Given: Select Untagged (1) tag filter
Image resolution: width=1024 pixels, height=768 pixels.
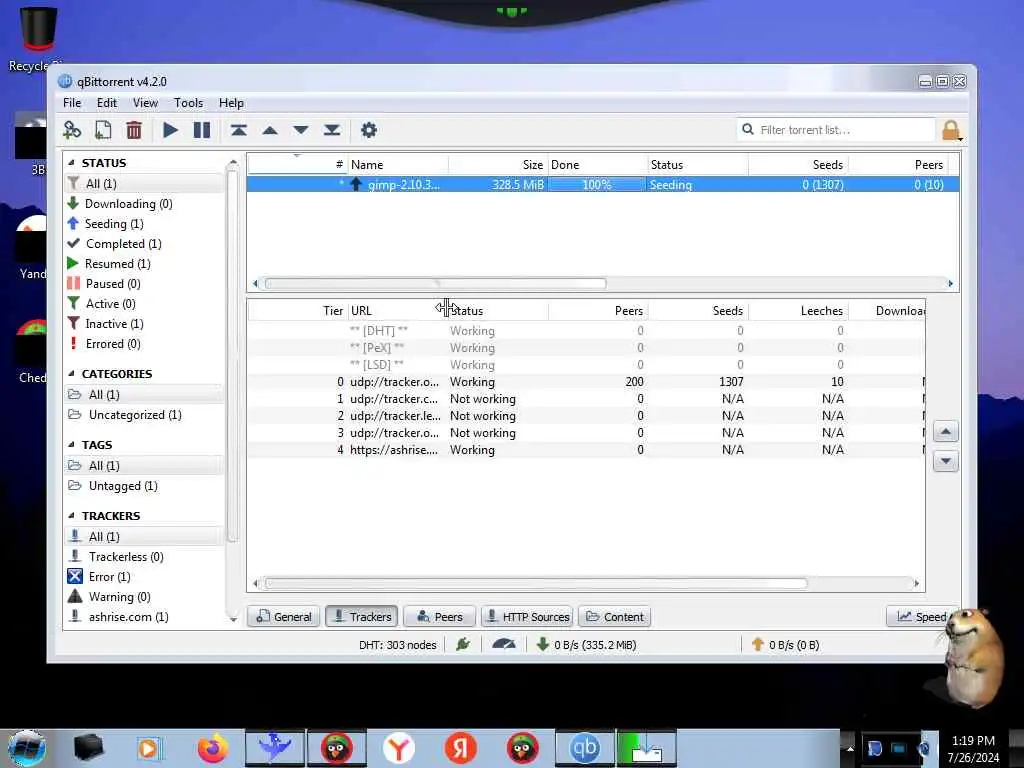Looking at the screenshot, I should click(x=123, y=486).
